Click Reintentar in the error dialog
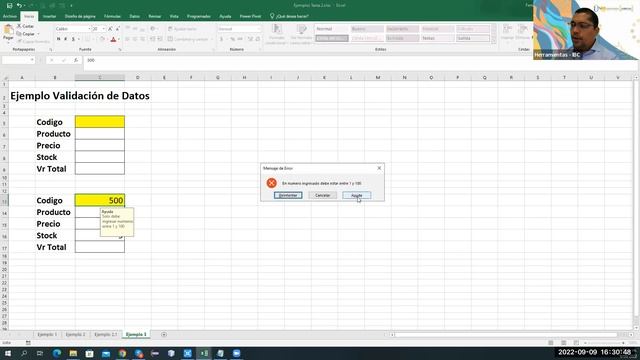The image size is (640, 360). (288, 196)
